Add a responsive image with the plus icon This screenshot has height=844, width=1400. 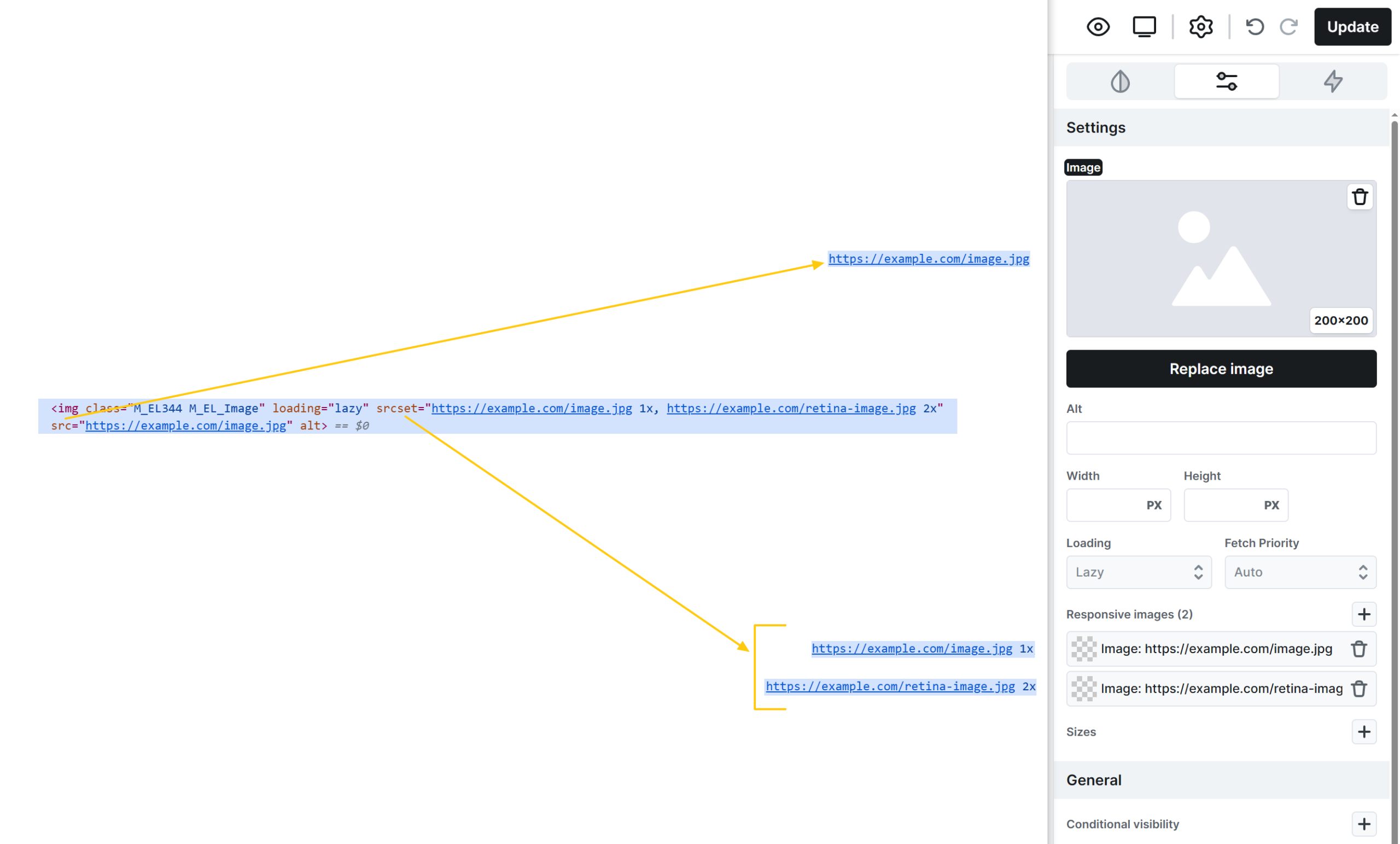[x=1364, y=614]
